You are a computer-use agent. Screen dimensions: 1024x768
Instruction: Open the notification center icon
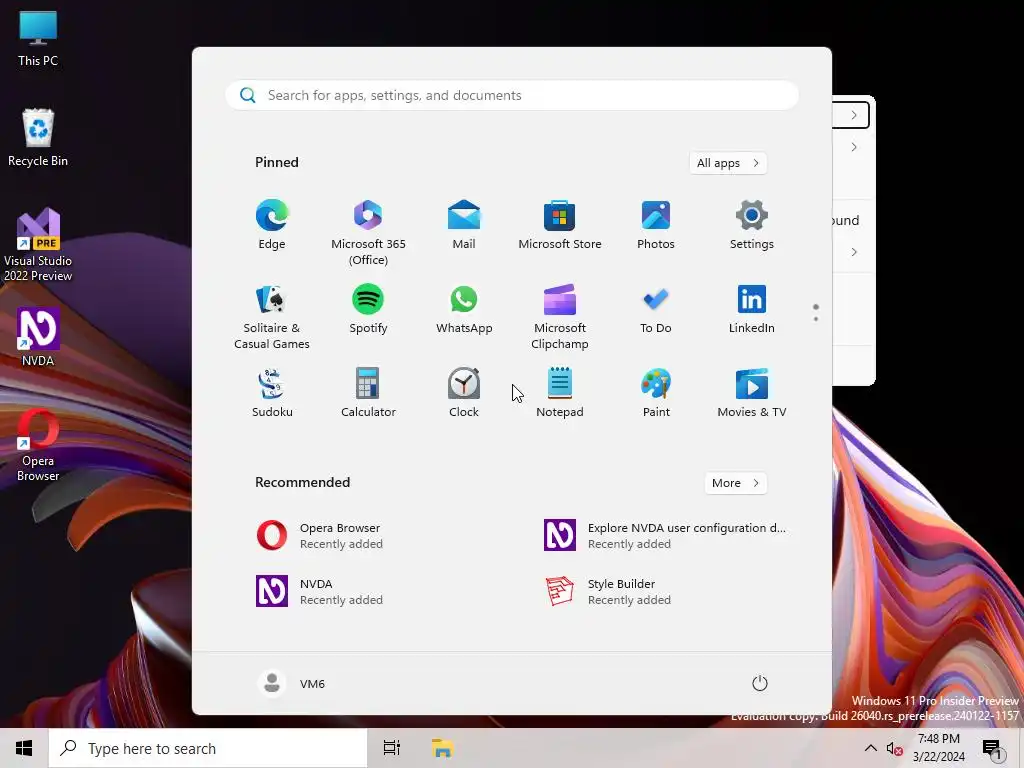992,749
